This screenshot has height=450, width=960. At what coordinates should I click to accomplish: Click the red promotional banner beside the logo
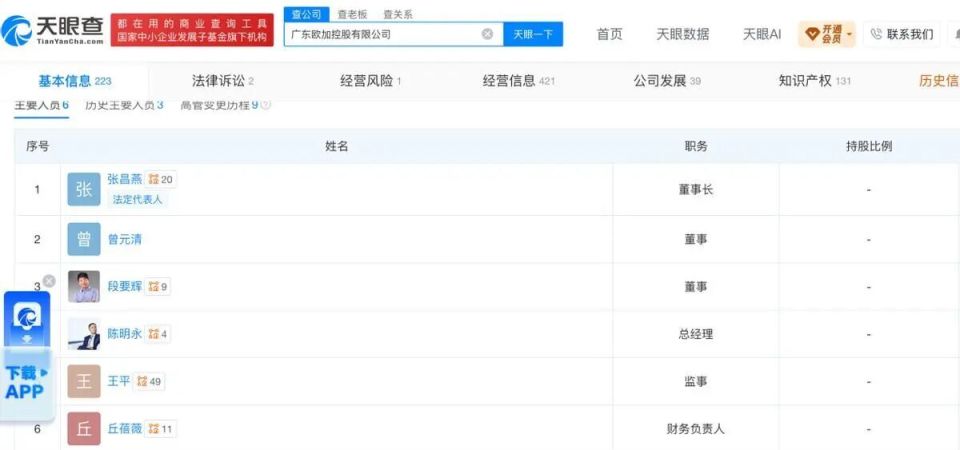192,30
